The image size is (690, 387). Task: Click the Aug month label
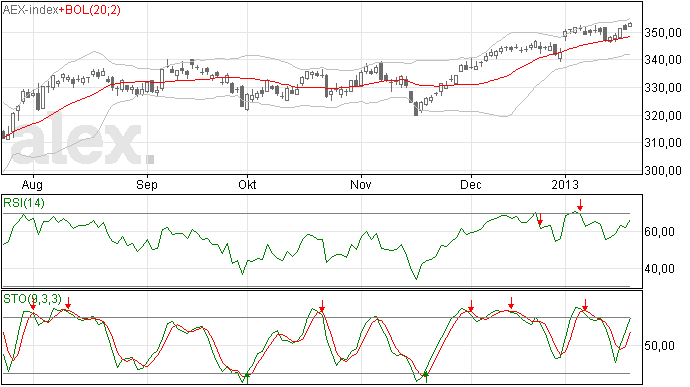[32, 184]
